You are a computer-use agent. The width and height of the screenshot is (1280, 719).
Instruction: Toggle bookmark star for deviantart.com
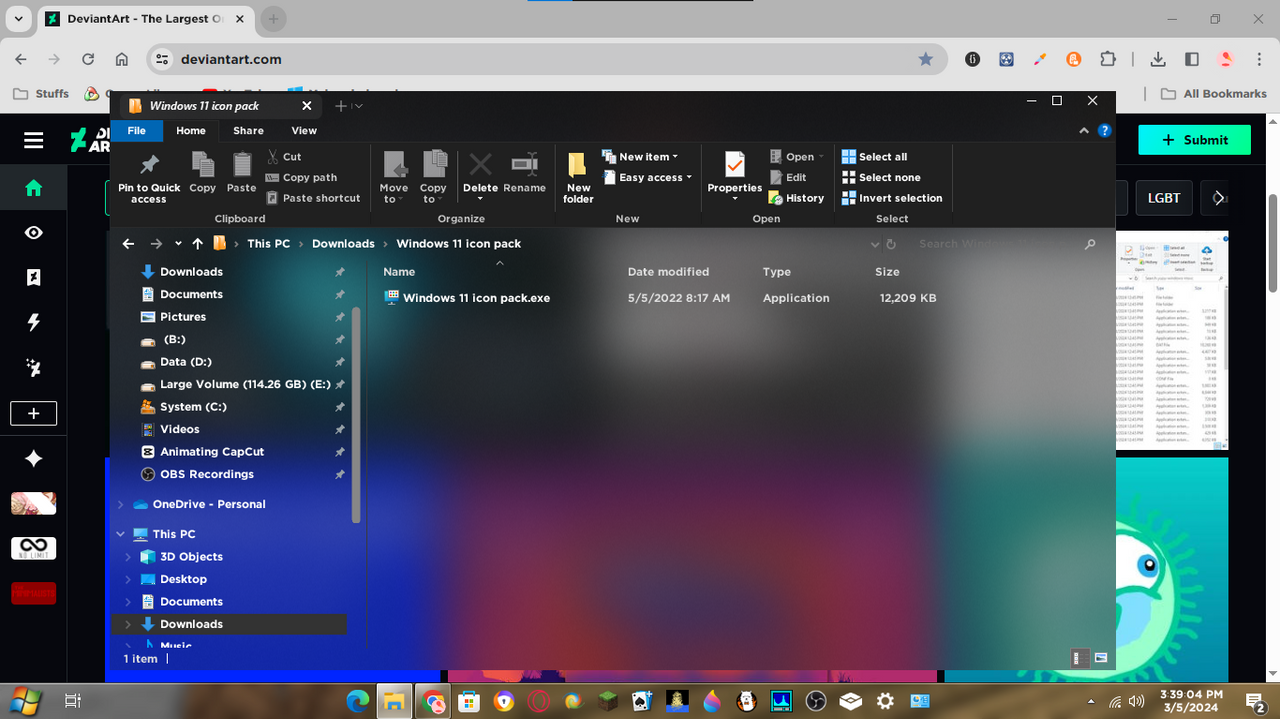point(926,59)
